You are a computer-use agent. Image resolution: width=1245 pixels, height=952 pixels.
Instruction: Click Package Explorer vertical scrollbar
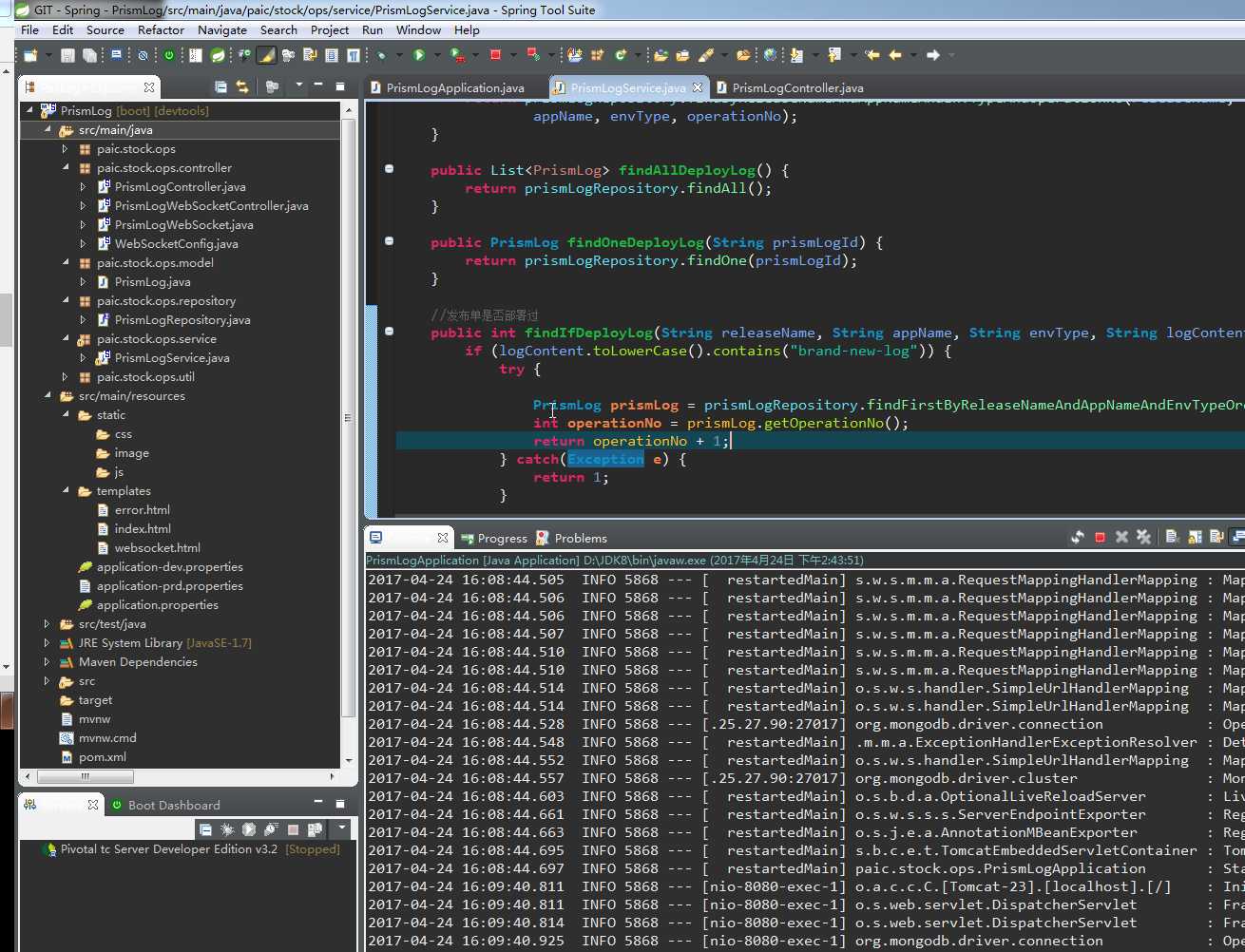(x=348, y=418)
